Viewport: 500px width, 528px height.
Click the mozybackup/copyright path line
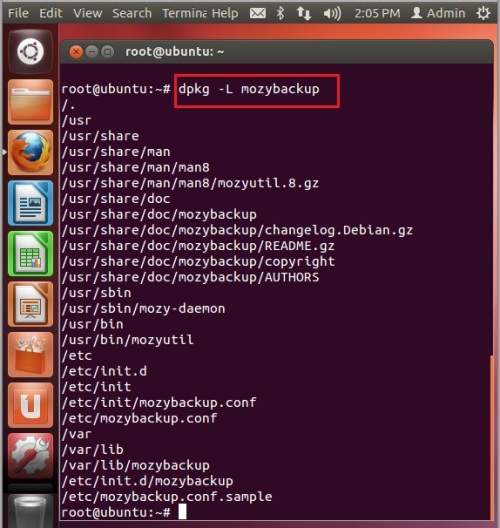coord(198,262)
